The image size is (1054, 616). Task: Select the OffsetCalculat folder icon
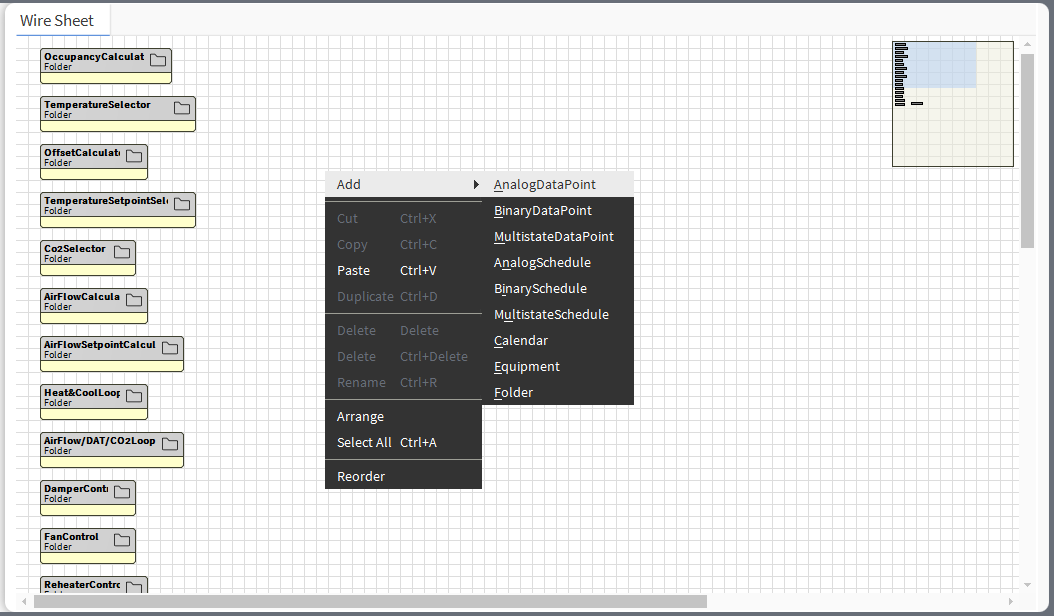[135, 154]
